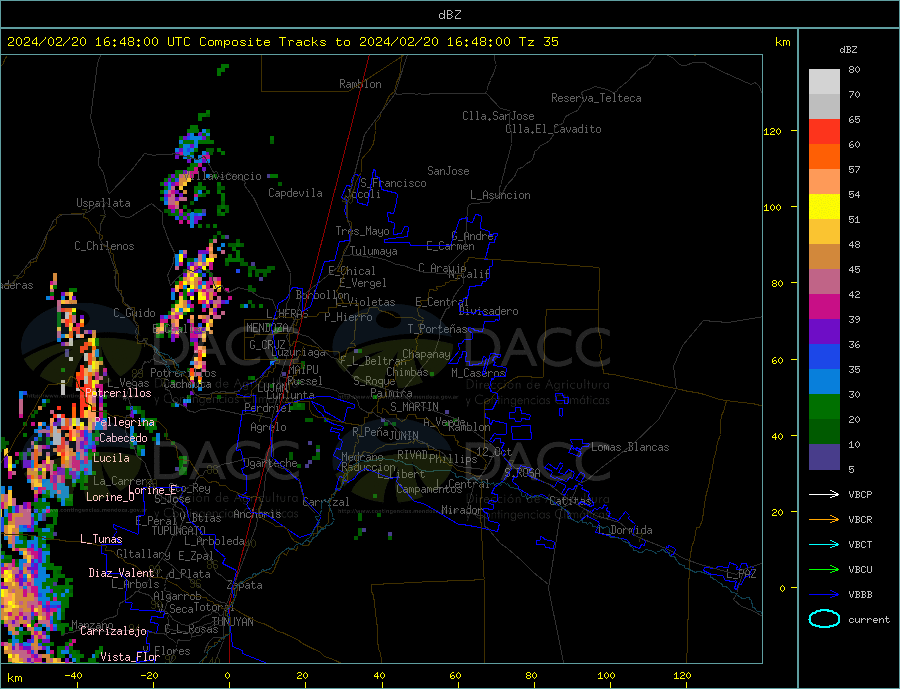Image resolution: width=900 pixels, height=689 pixels.
Task: Click the orange VBCR arrow legend symbol
Action: (825, 520)
